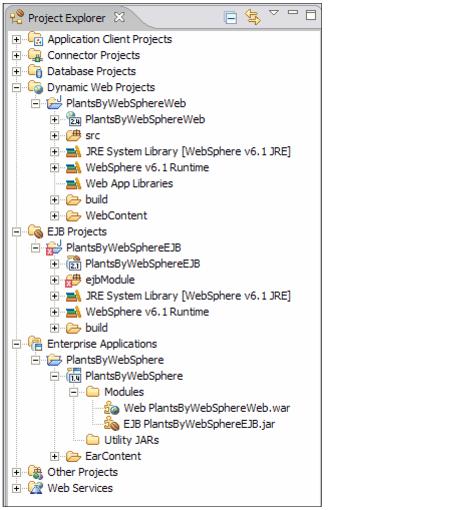
Task: Select the Utility JARs folder
Action: tap(131, 440)
